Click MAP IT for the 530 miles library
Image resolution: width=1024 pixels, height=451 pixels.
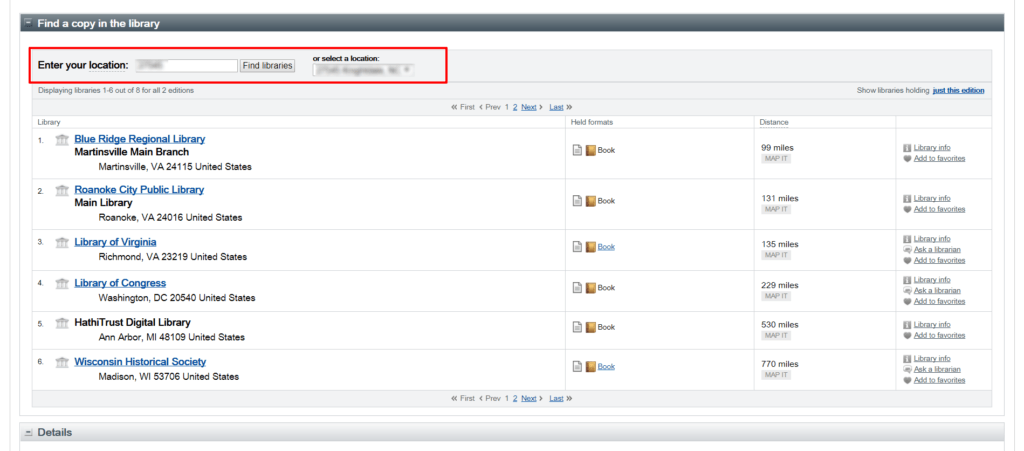point(776,335)
